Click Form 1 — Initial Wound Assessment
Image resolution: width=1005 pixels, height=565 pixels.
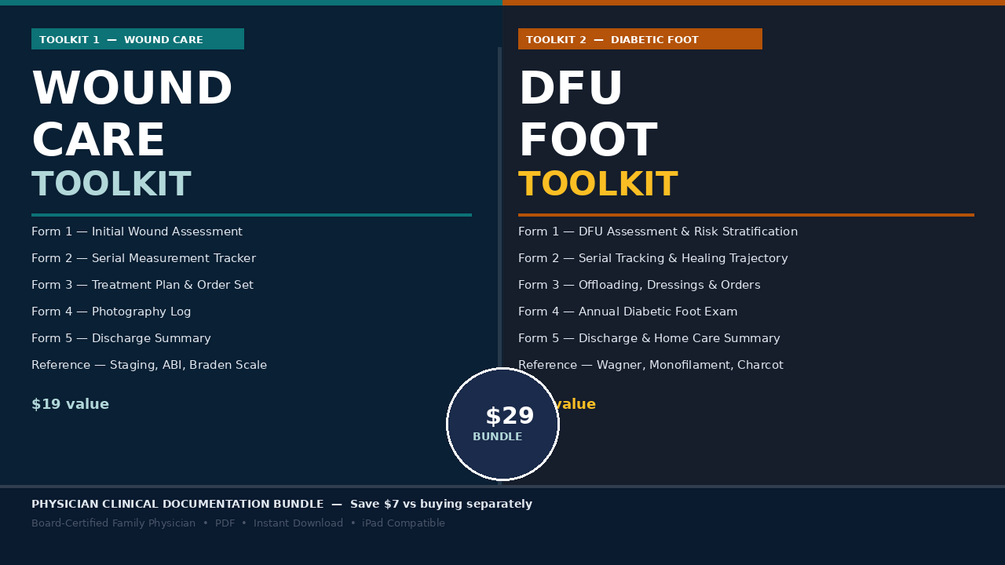[137, 231]
